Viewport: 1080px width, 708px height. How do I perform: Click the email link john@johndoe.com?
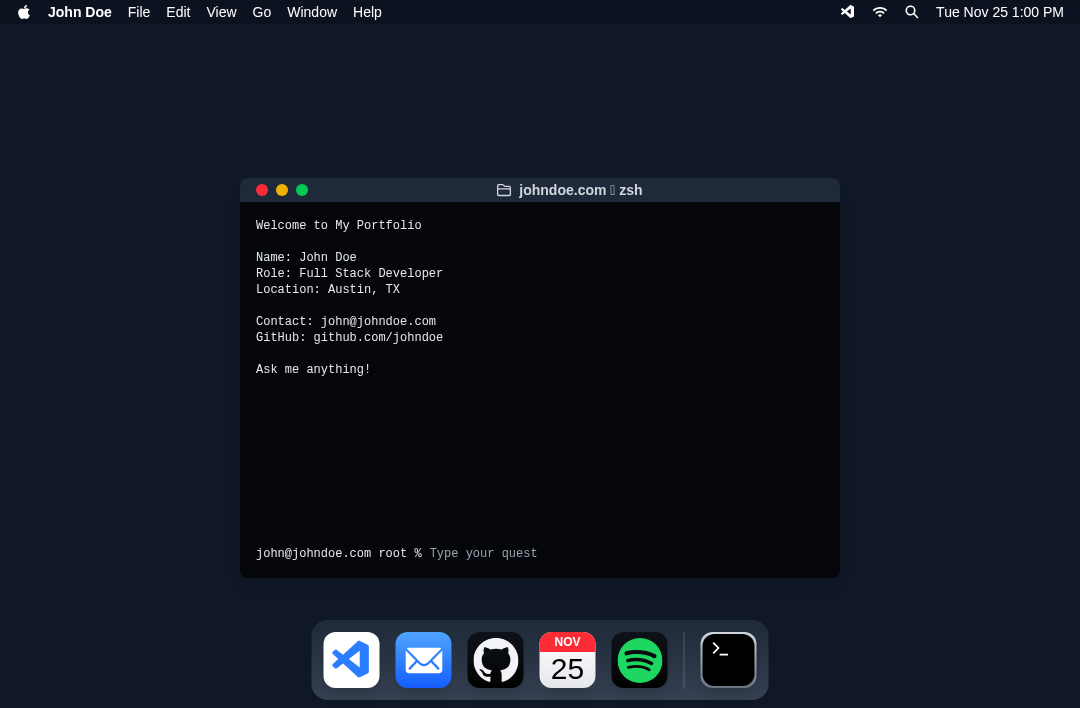[379, 321]
